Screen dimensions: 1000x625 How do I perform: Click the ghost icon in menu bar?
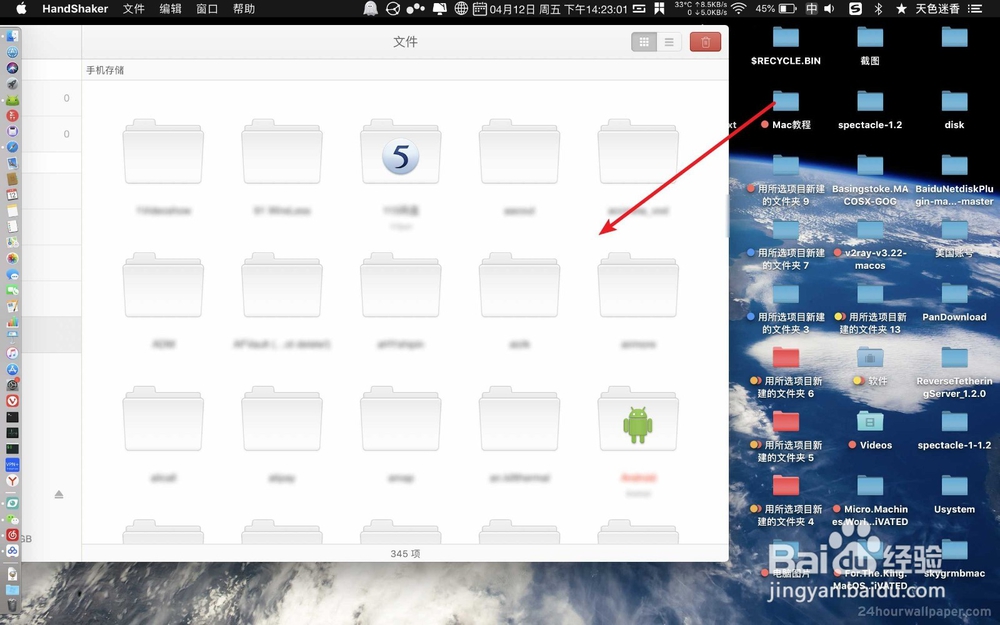click(370, 9)
